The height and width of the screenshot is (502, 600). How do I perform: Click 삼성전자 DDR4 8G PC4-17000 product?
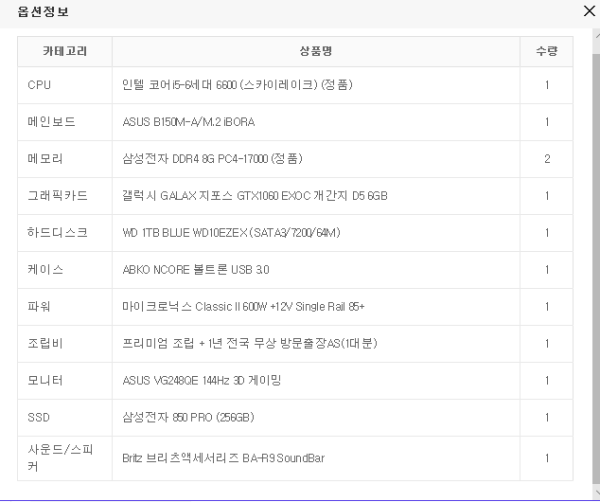pyautogui.click(x=212, y=158)
